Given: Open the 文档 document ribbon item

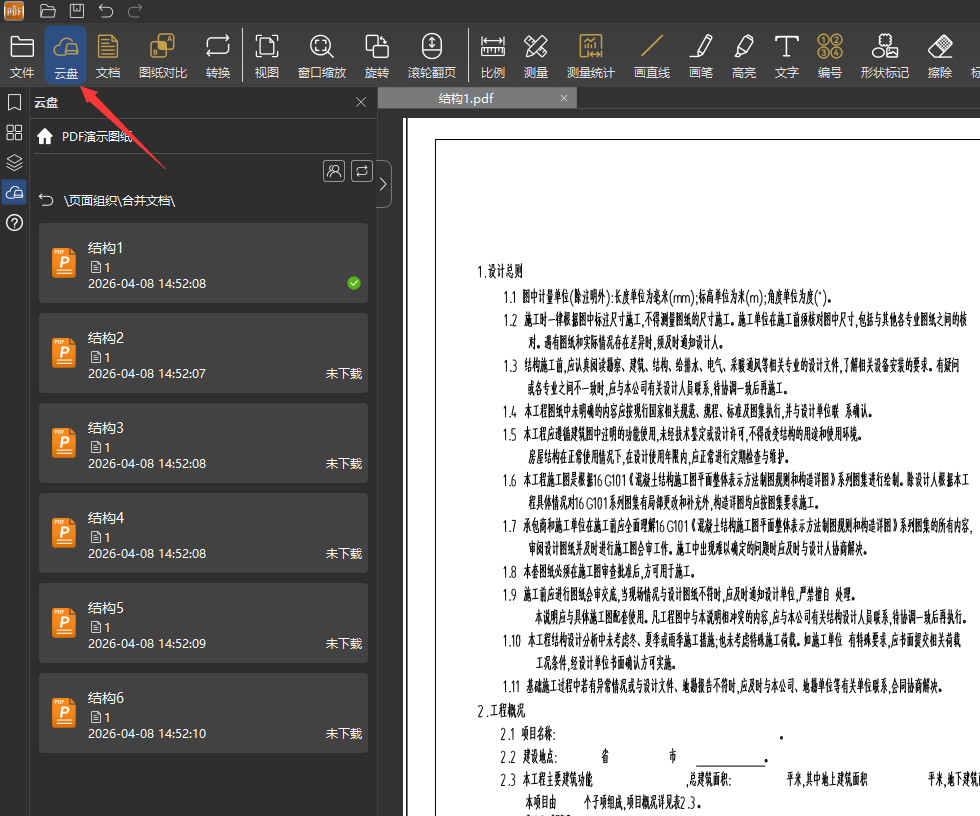Looking at the screenshot, I should click(x=108, y=55).
